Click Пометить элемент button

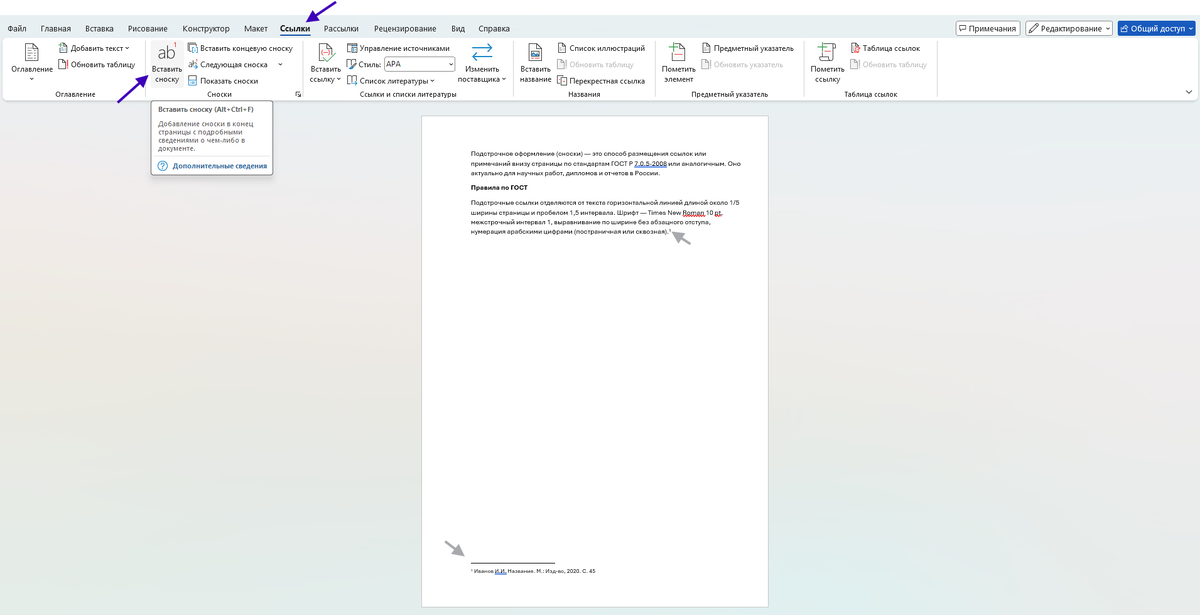[678, 63]
